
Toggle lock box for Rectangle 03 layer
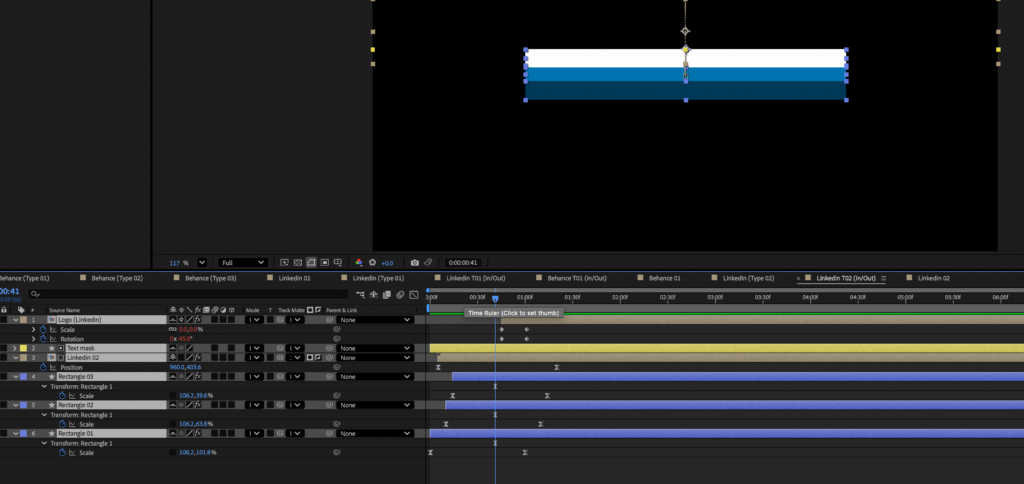tap(4, 377)
